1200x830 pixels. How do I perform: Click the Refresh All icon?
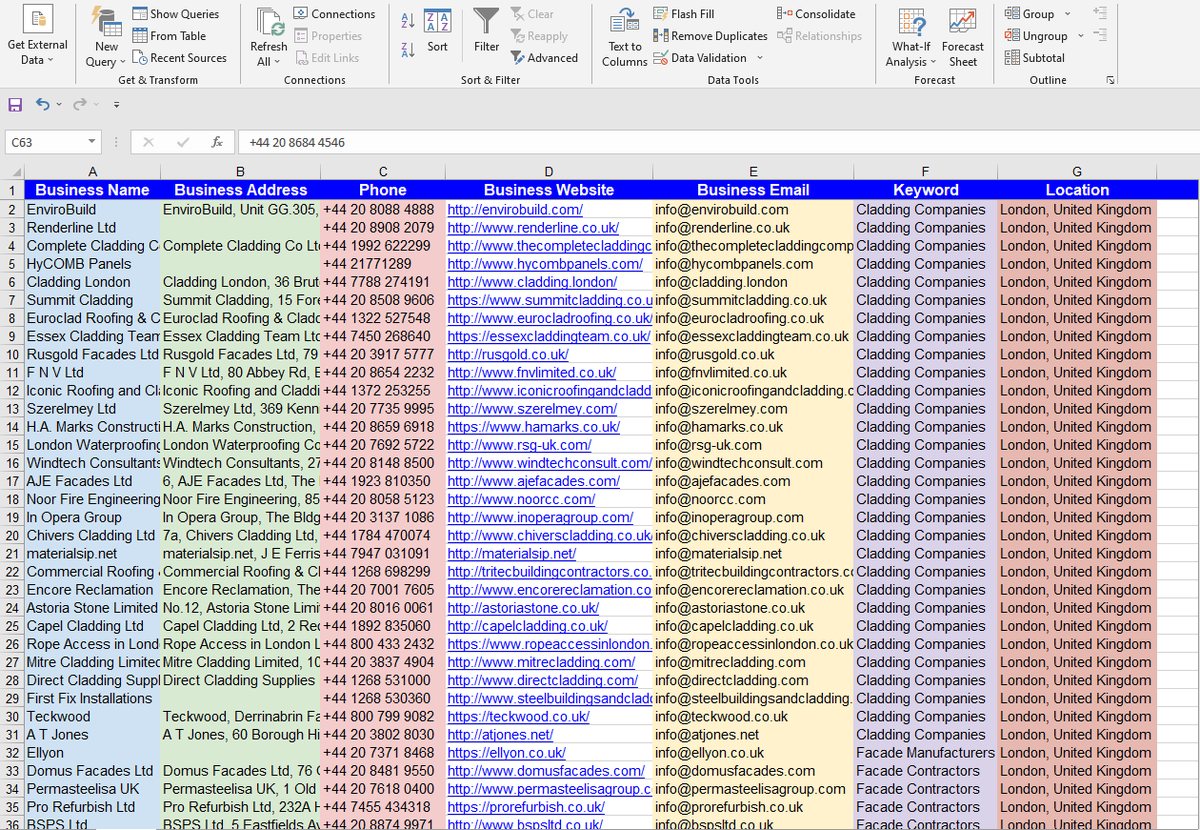tap(269, 22)
